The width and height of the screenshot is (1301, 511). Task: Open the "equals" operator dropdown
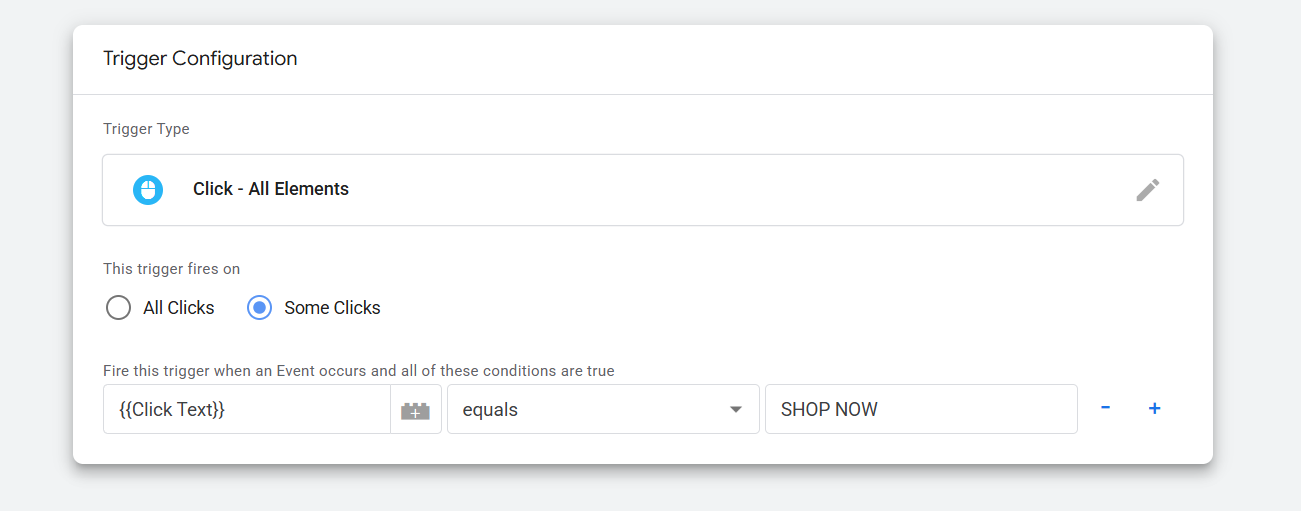click(x=590, y=409)
